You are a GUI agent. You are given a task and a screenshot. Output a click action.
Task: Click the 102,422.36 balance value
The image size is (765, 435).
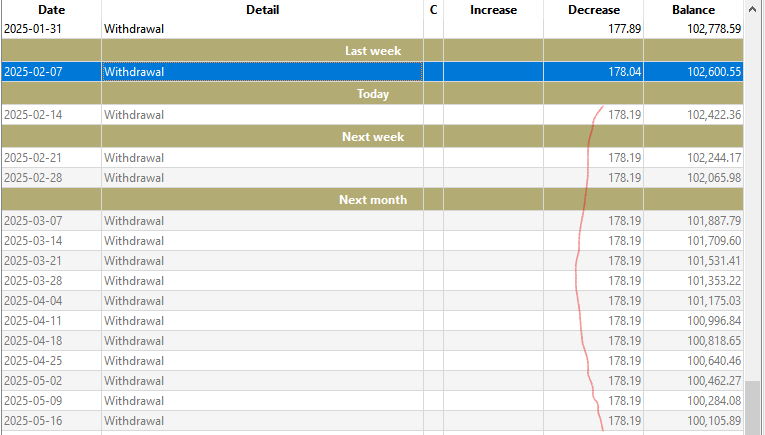tap(714, 115)
